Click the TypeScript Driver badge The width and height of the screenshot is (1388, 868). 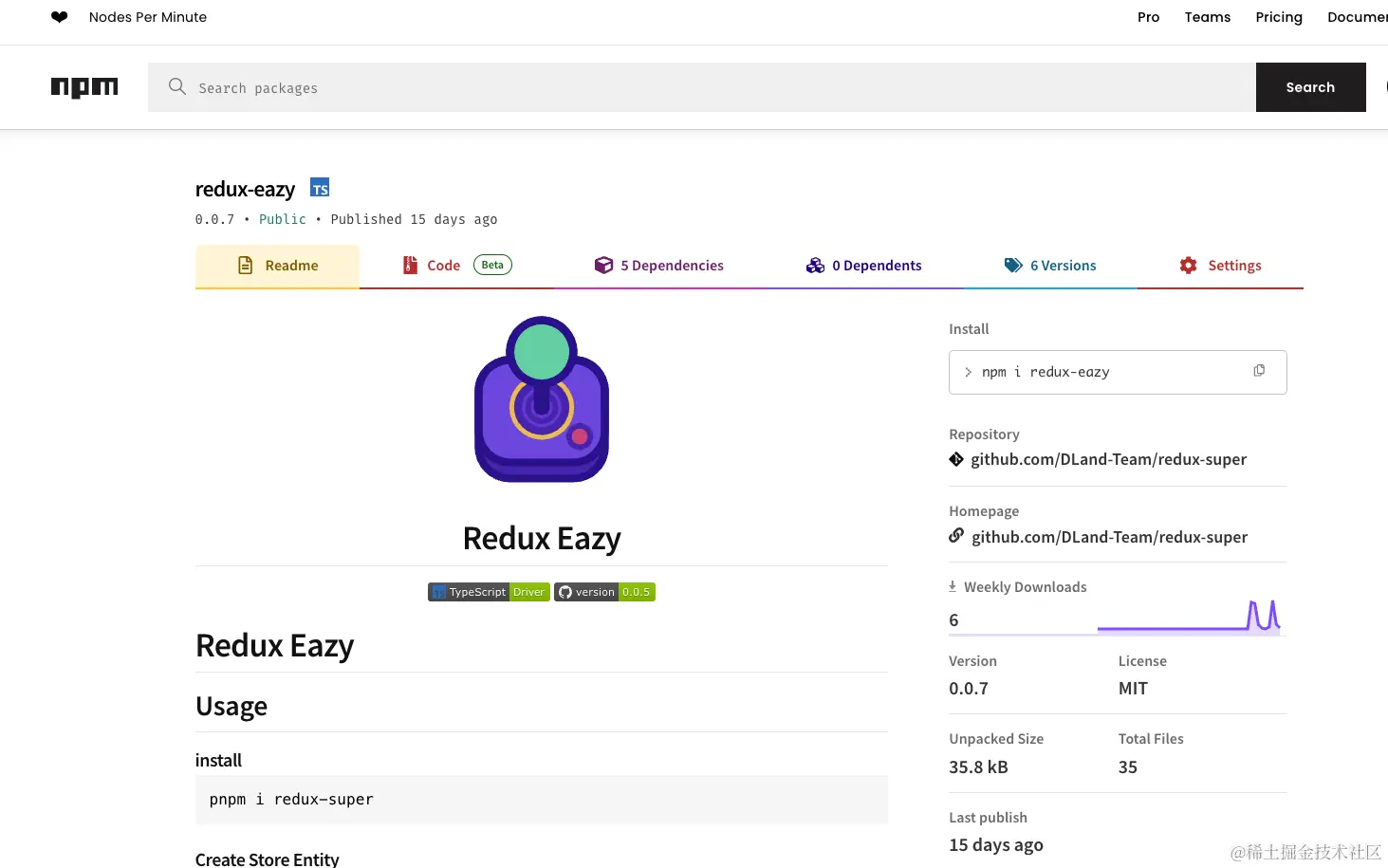click(489, 592)
